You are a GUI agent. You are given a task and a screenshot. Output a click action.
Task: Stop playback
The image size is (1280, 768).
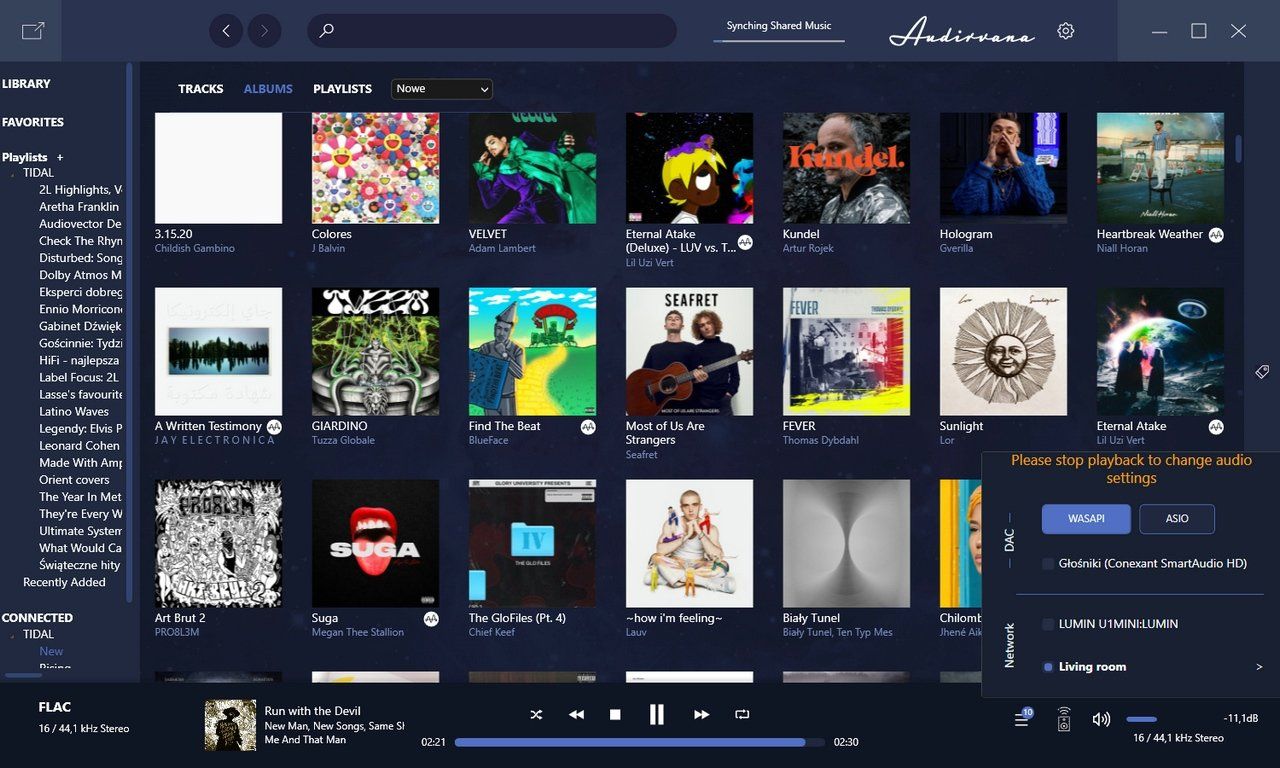(615, 715)
